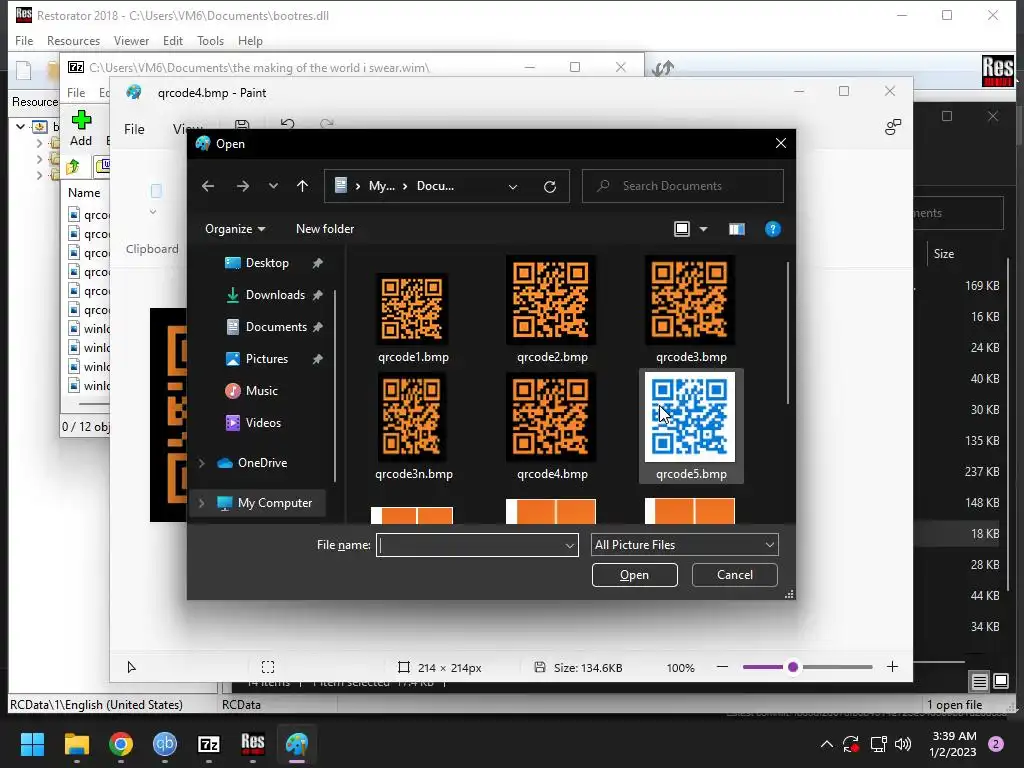Viewport: 1024px width, 768px height.
Task: Cancel the Open dialog
Action: [x=735, y=575]
